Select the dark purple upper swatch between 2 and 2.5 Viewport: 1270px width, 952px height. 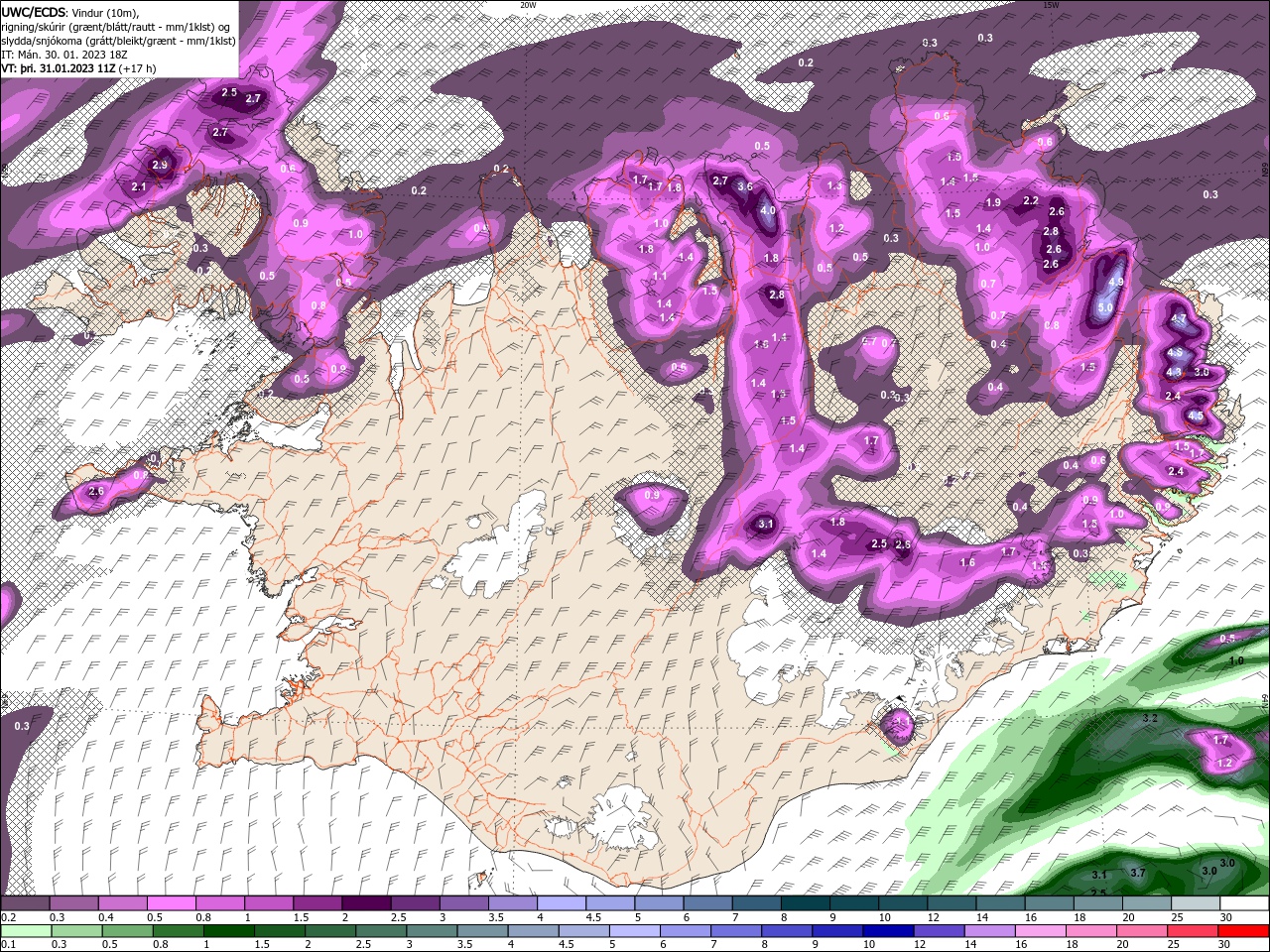(365, 904)
